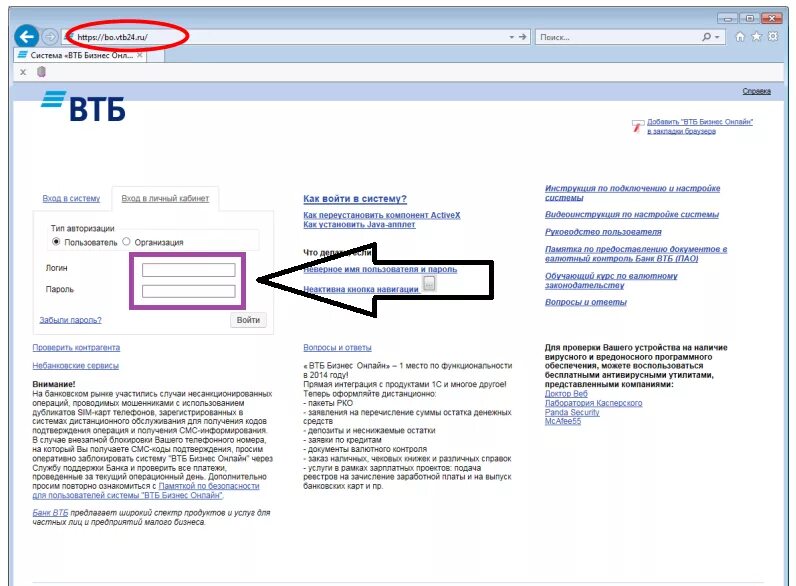This screenshot has height=586, width=796.
Task: Click the Go arrow in address bar
Action: point(522,37)
